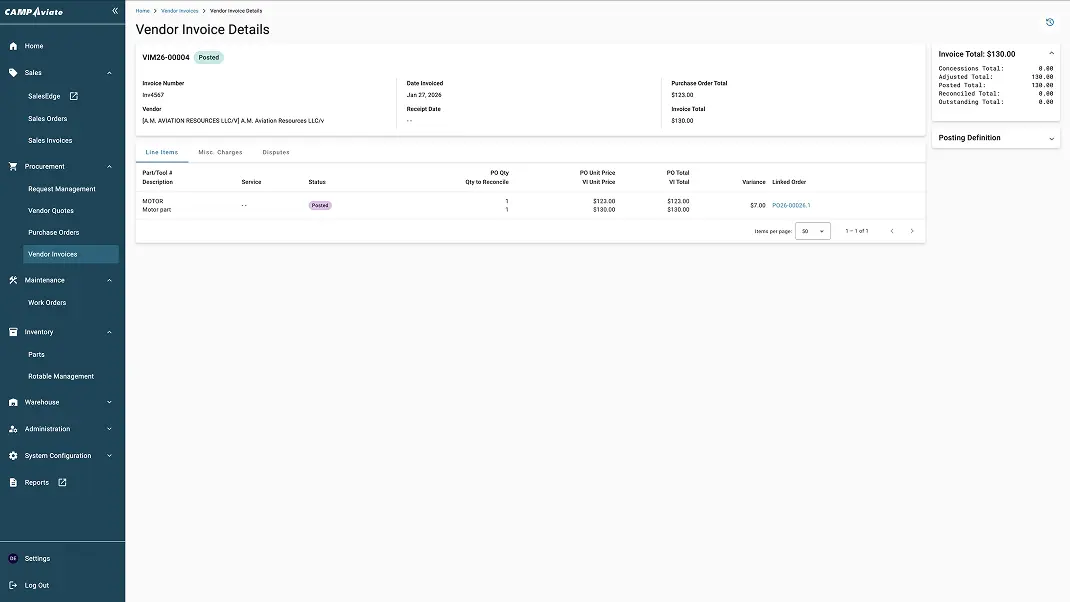Click the Vendor Invoices breadcrumb link
1070x602 pixels.
click(179, 11)
